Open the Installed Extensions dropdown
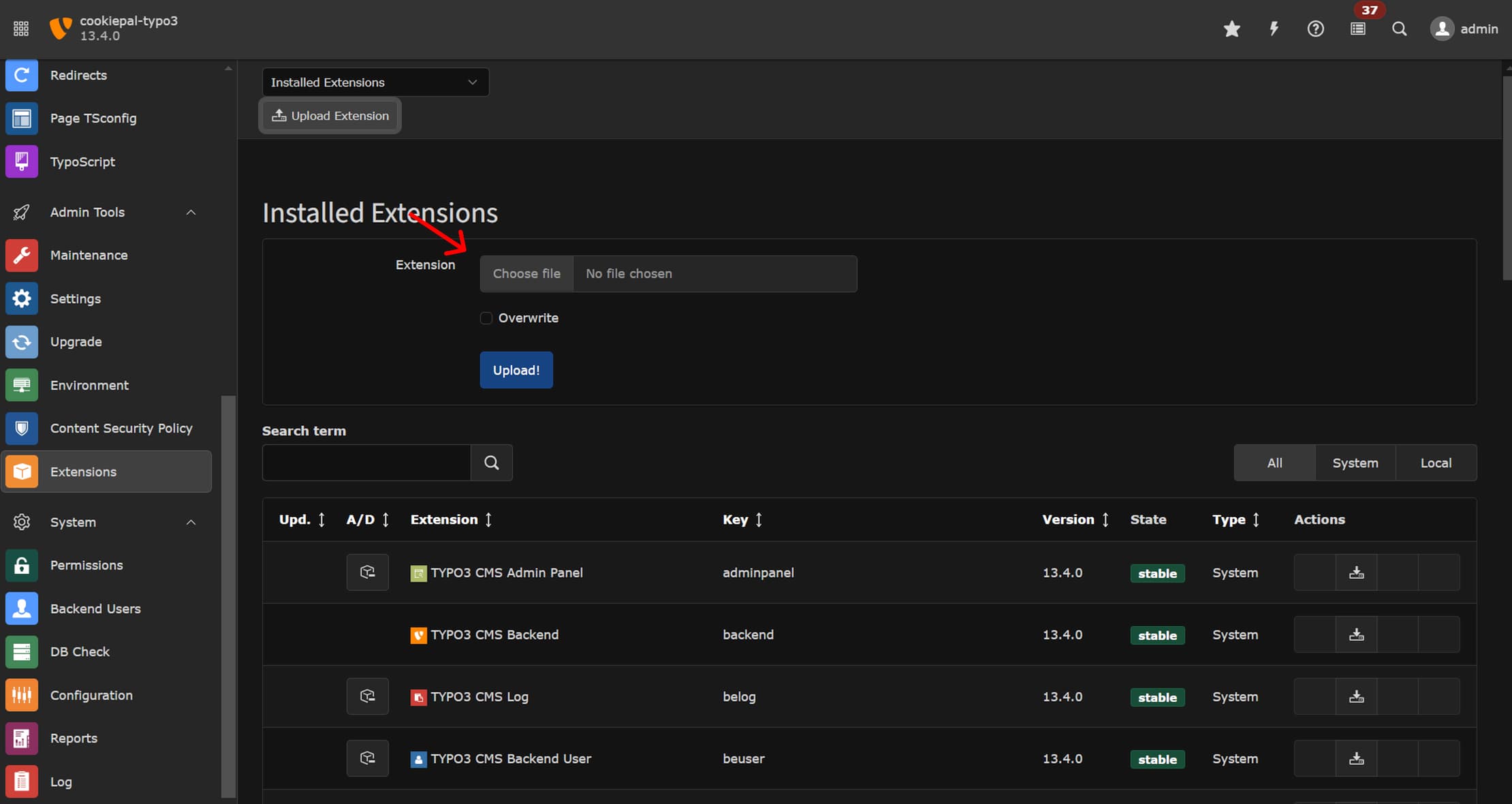Viewport: 1512px width, 804px height. click(x=375, y=82)
